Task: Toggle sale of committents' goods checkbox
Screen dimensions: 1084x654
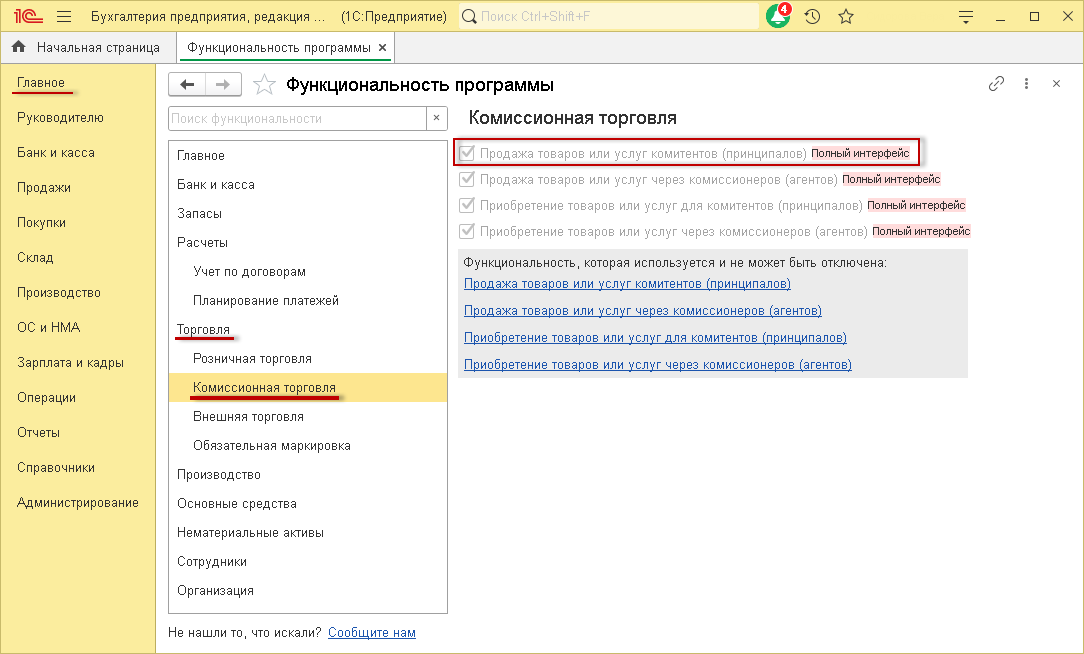Action: (x=466, y=154)
